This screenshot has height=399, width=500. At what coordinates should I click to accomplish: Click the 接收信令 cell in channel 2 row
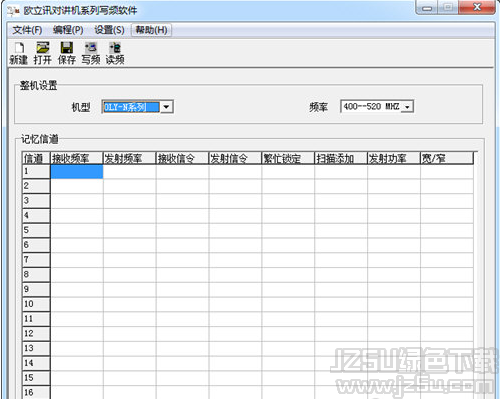182,186
